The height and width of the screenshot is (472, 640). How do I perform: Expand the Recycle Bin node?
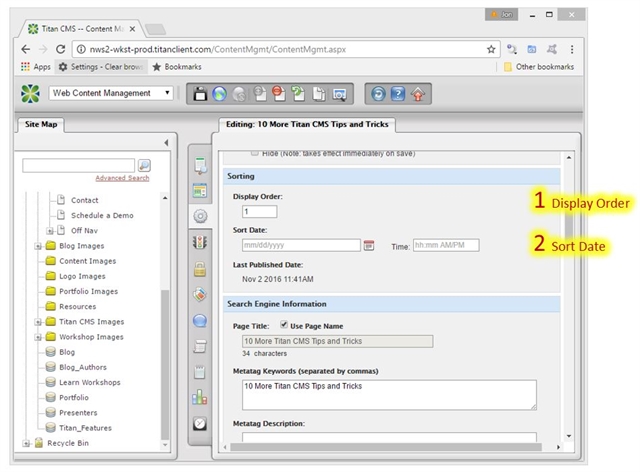click(26, 443)
